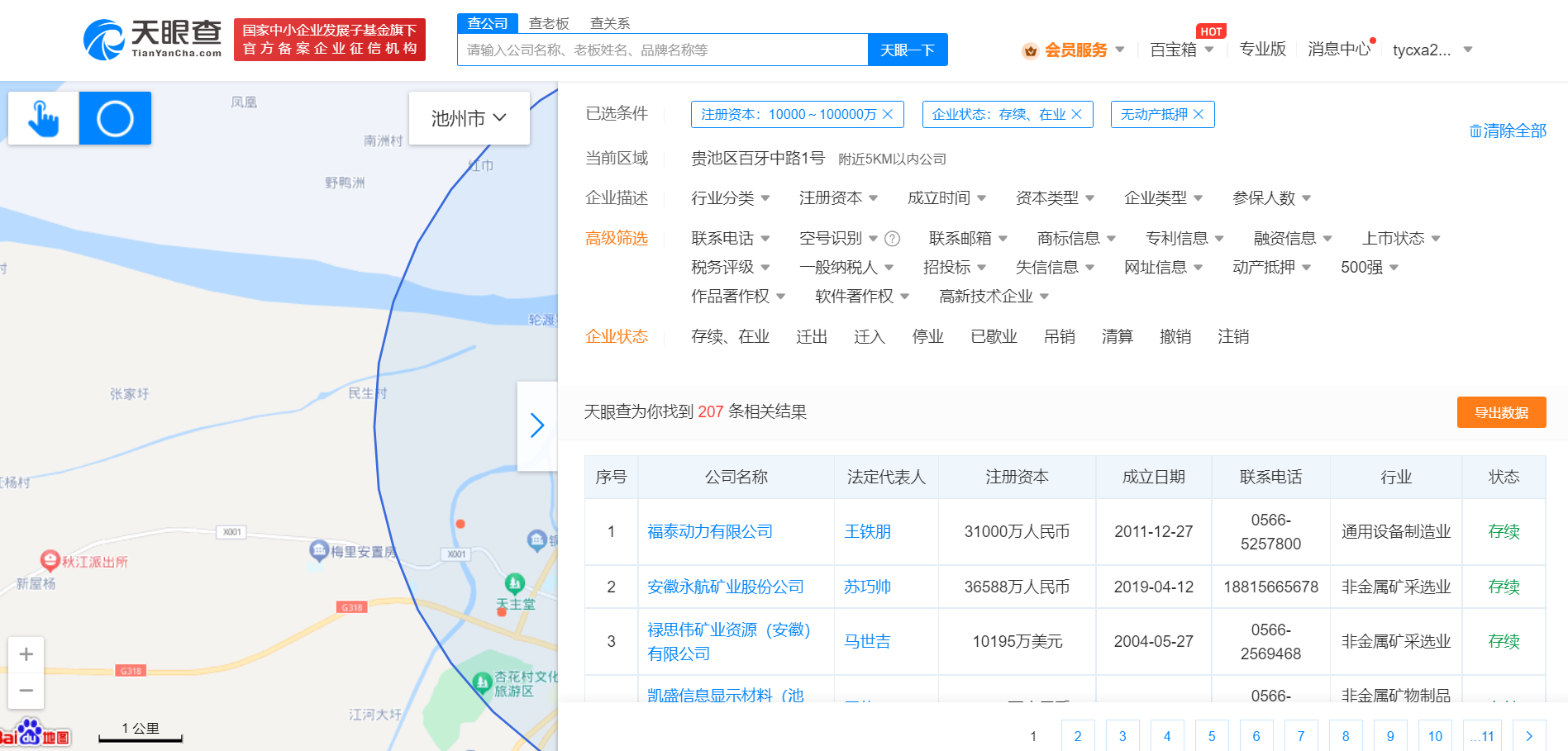Open the 百宝箱 menu
Image resolution: width=1568 pixels, height=751 pixels.
click(1182, 50)
